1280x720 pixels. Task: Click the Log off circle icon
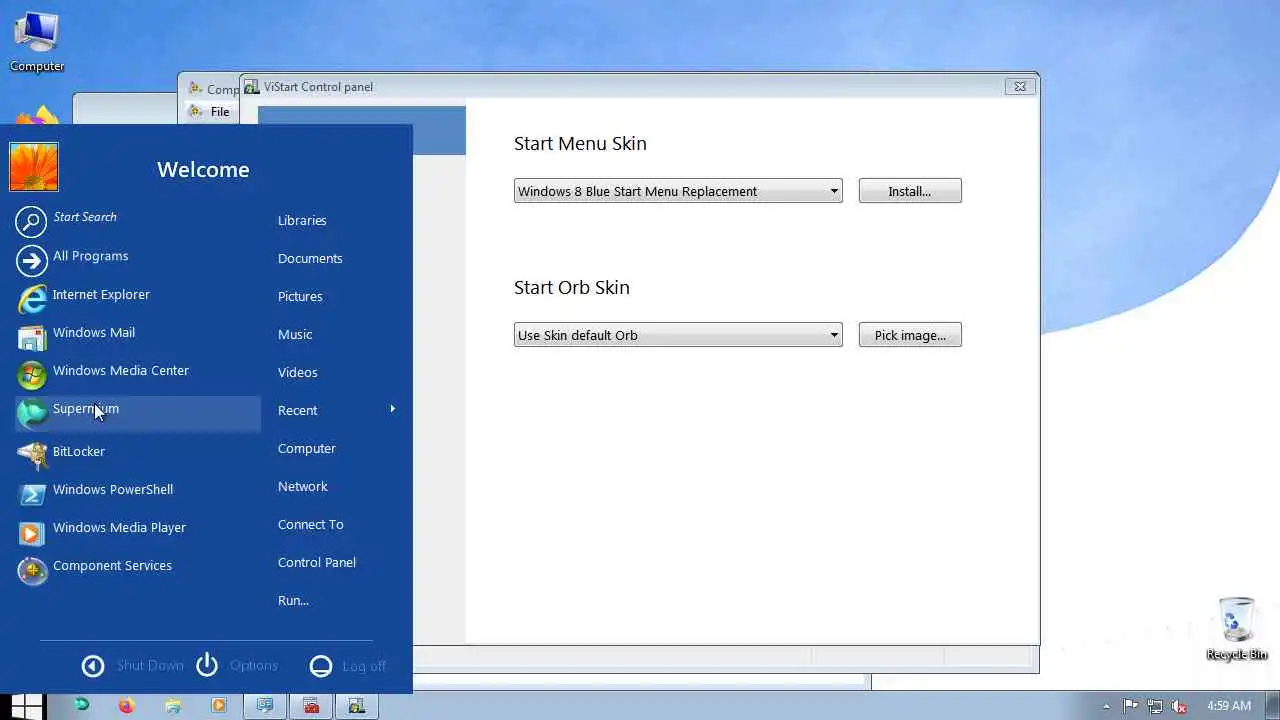321,666
